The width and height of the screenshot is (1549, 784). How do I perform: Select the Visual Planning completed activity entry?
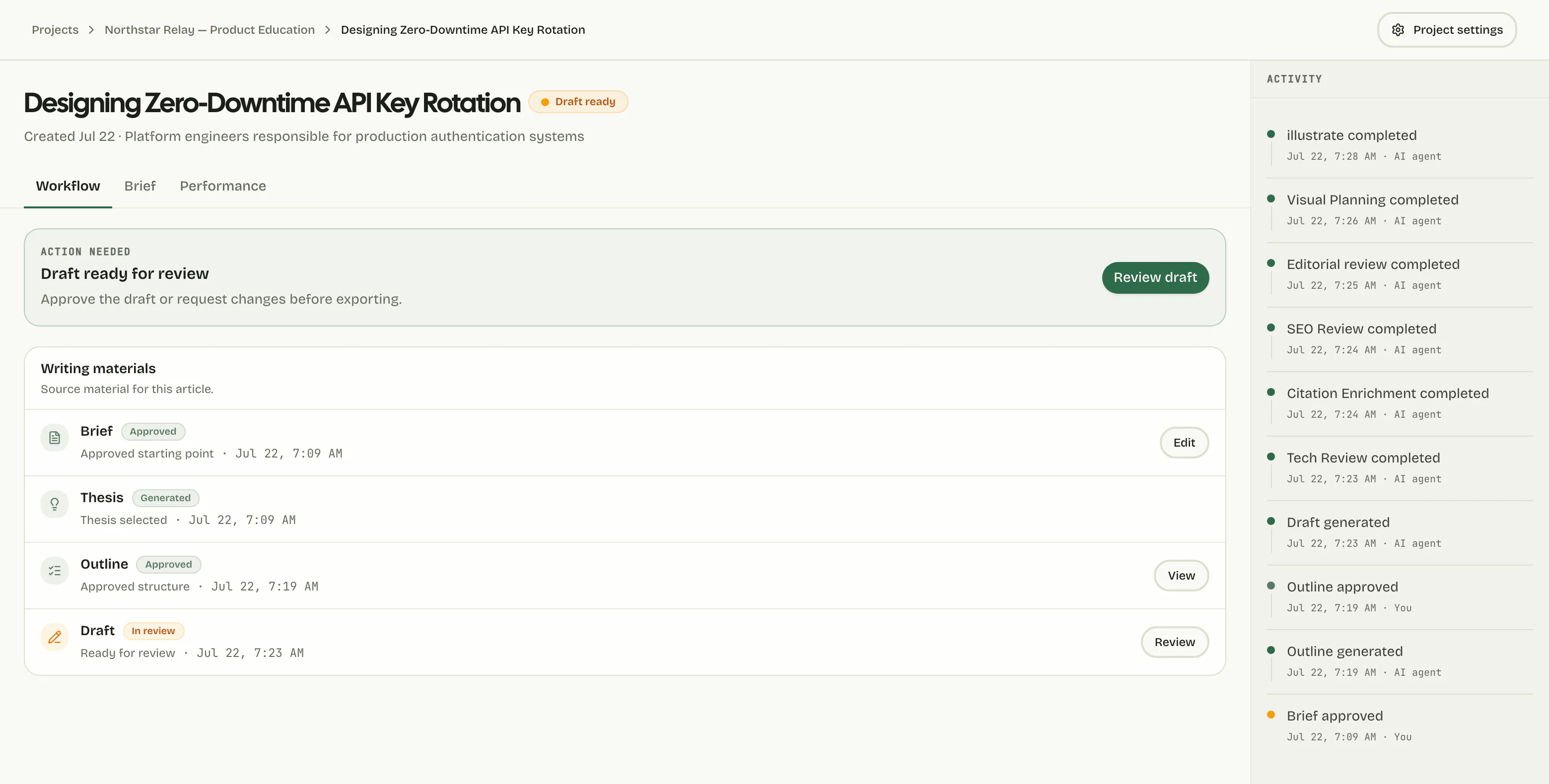tap(1400, 210)
